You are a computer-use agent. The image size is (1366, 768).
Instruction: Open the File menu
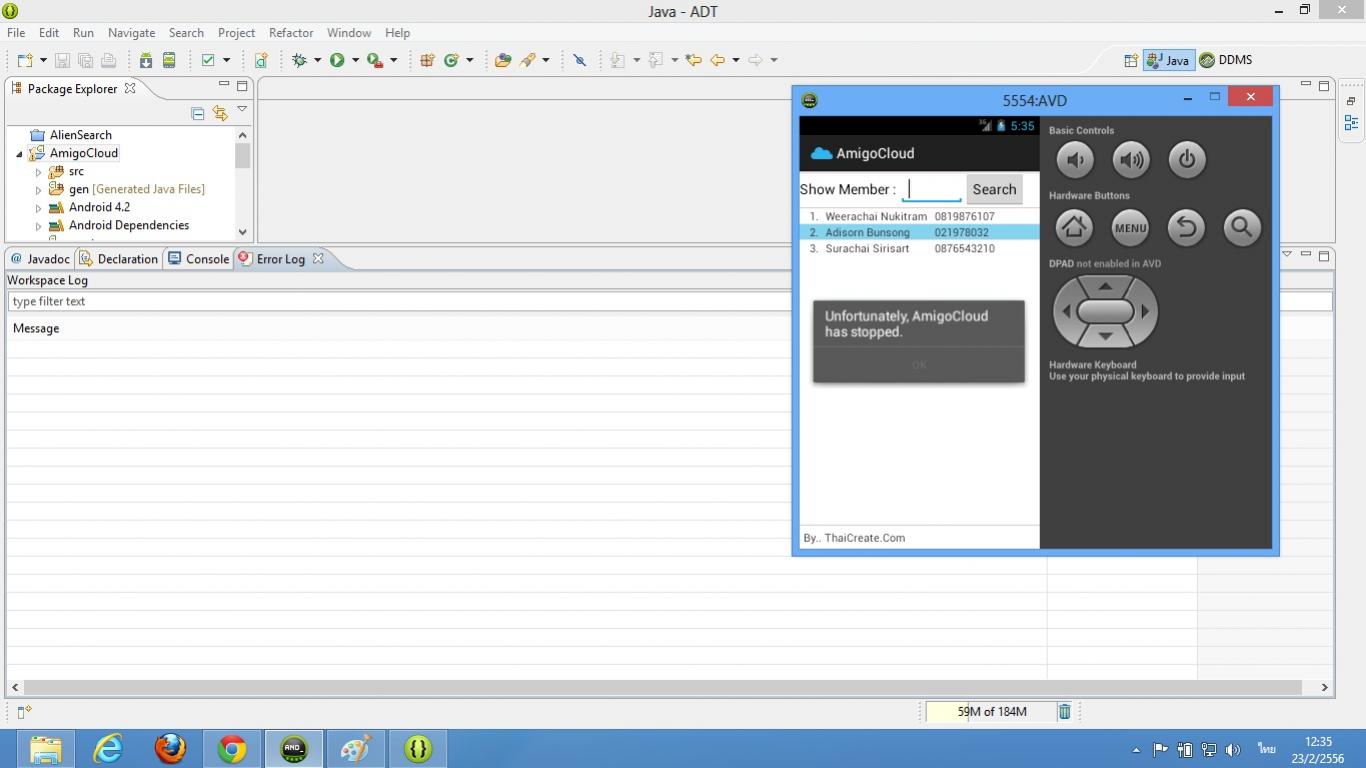tap(16, 33)
